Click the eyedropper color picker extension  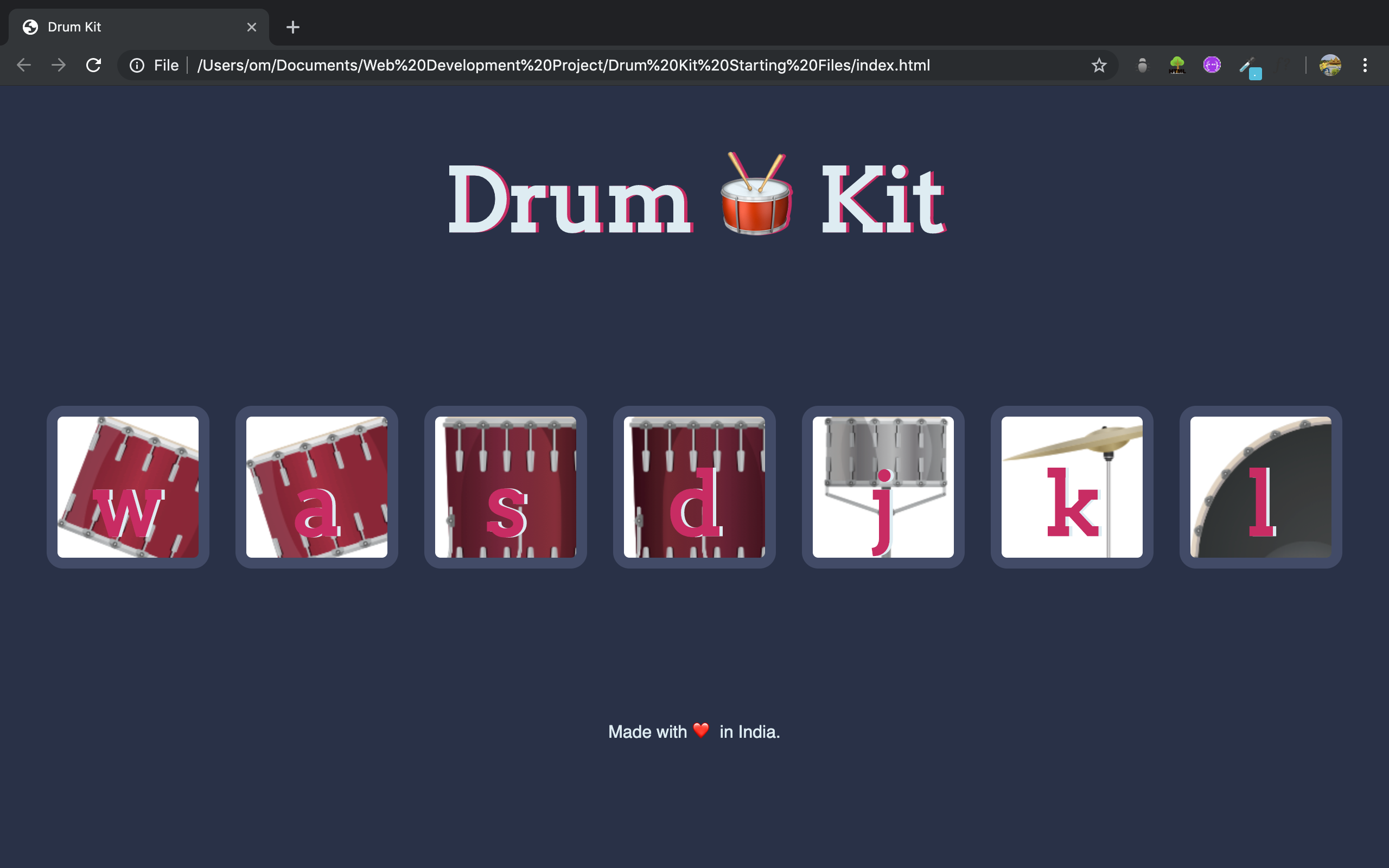click(x=1248, y=66)
